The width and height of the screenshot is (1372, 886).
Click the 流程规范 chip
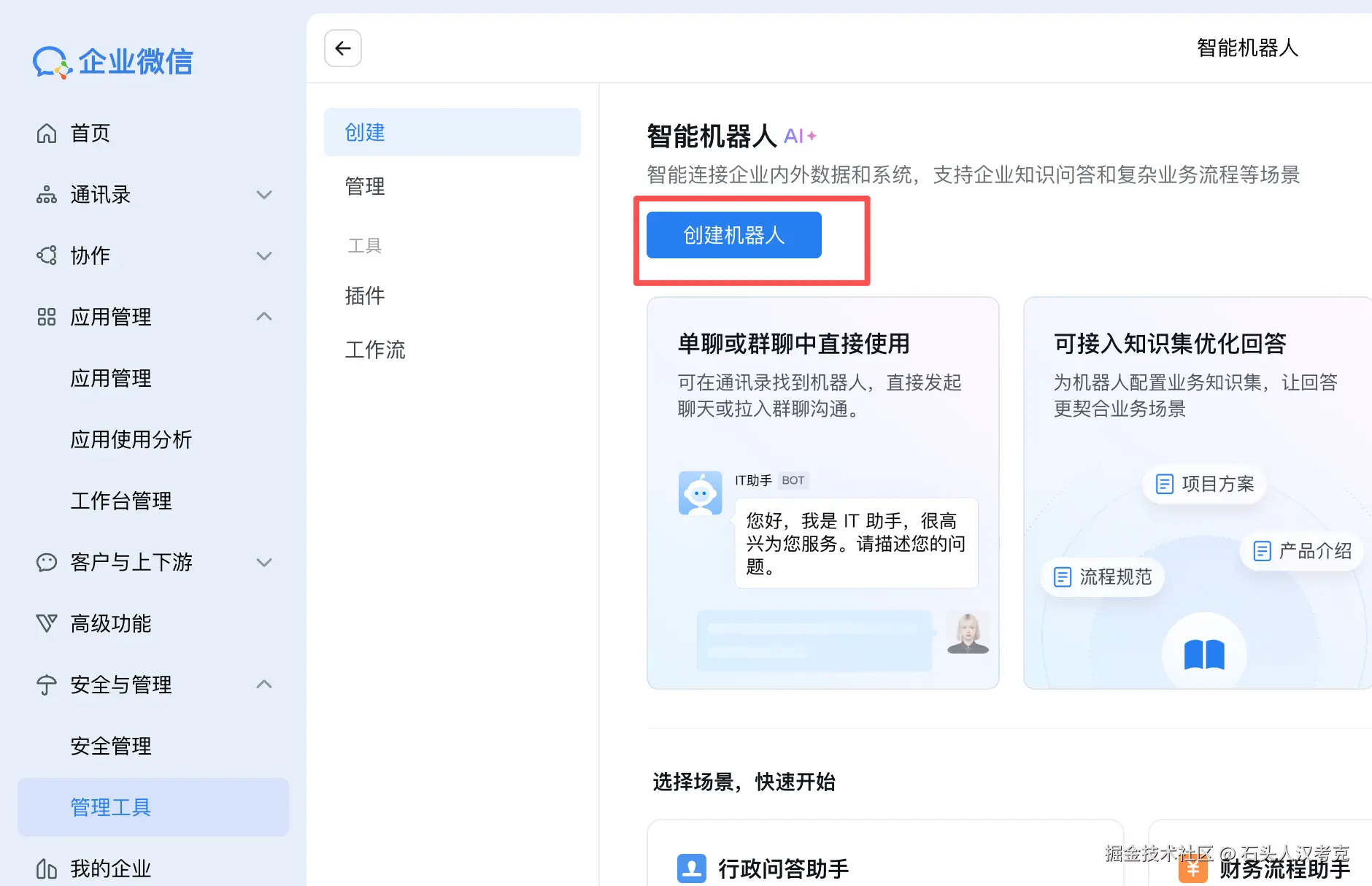point(1103,577)
